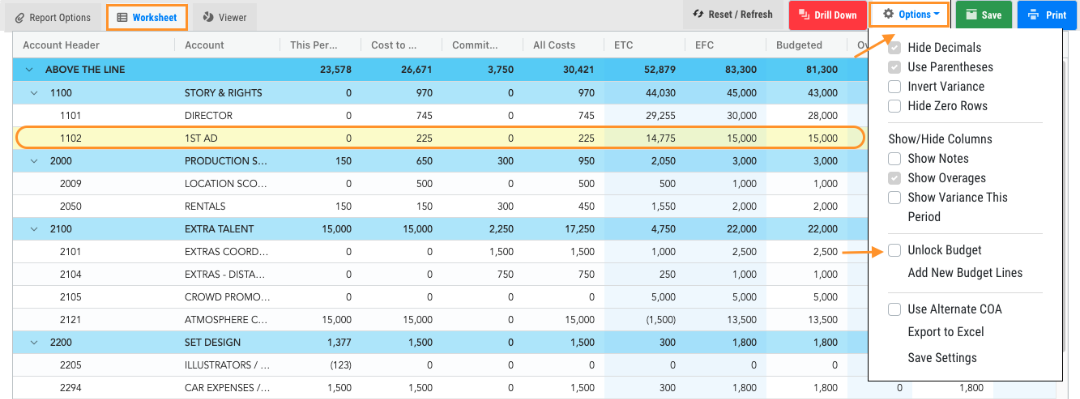1080x399 pixels.
Task: Click the EXTRA TALENT account cell
Action: tap(219, 229)
